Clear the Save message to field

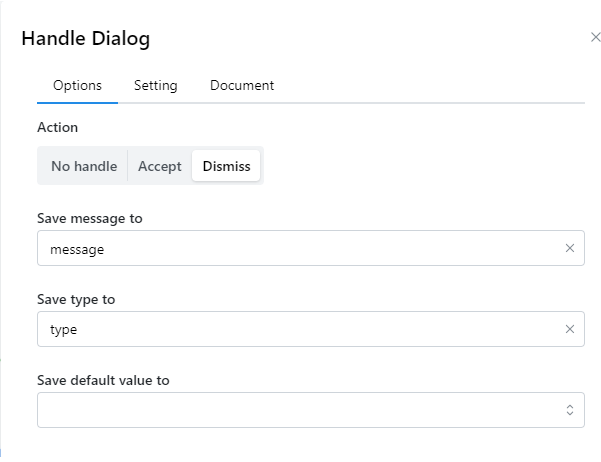coord(569,249)
